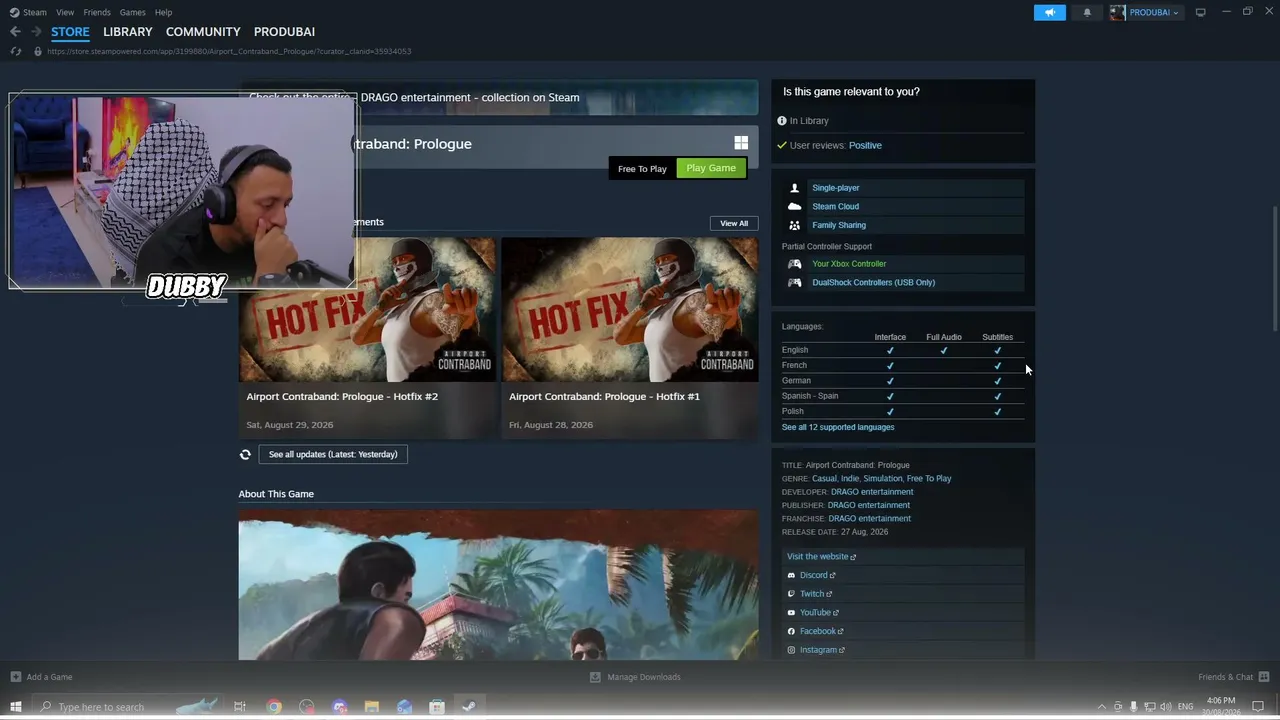
Task: Click the Family Sharing people icon
Action: pos(794,226)
